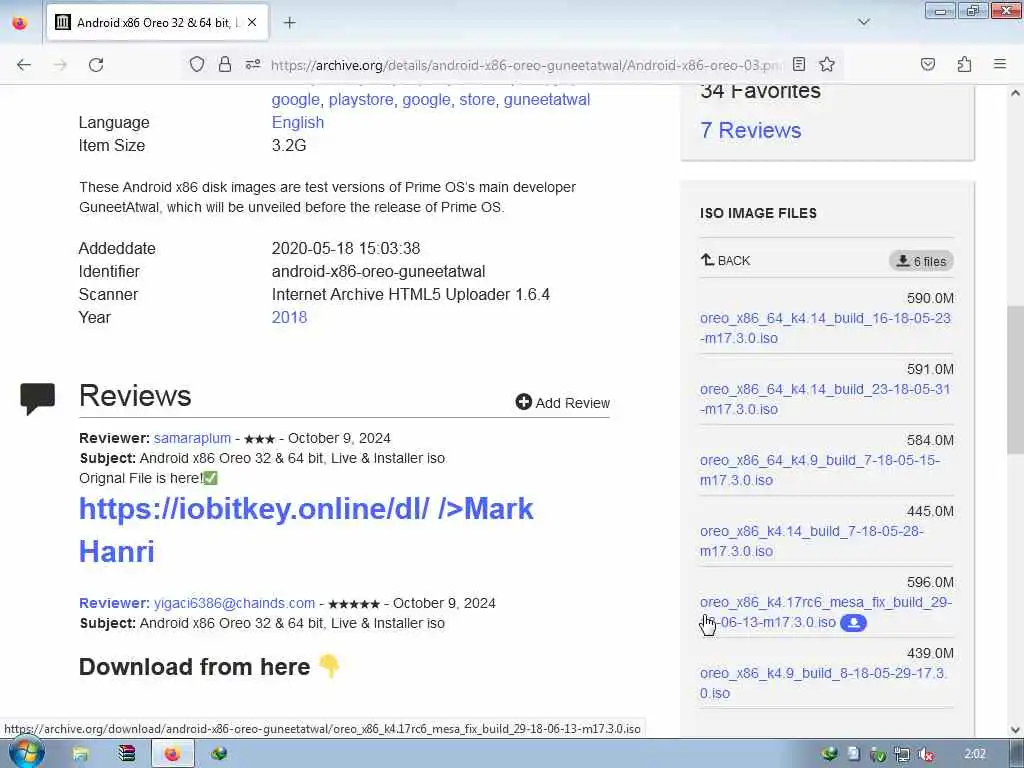
Task: Open tracking protection shield icon
Action: click(x=197, y=64)
